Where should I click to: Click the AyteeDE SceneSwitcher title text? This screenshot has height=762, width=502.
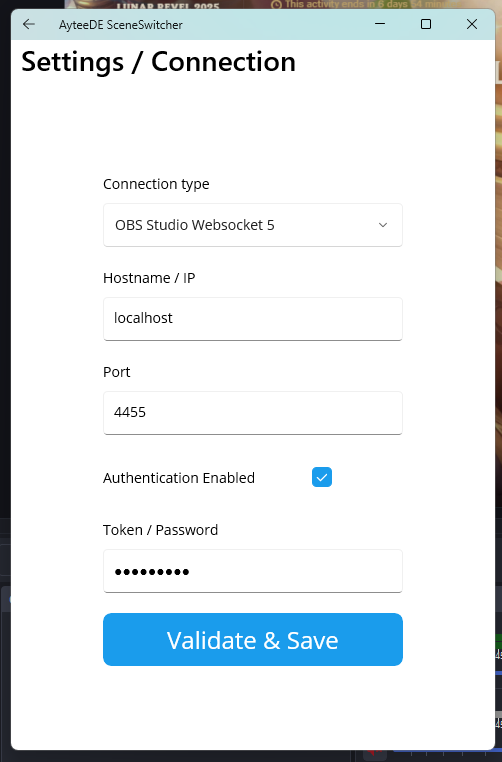121,25
